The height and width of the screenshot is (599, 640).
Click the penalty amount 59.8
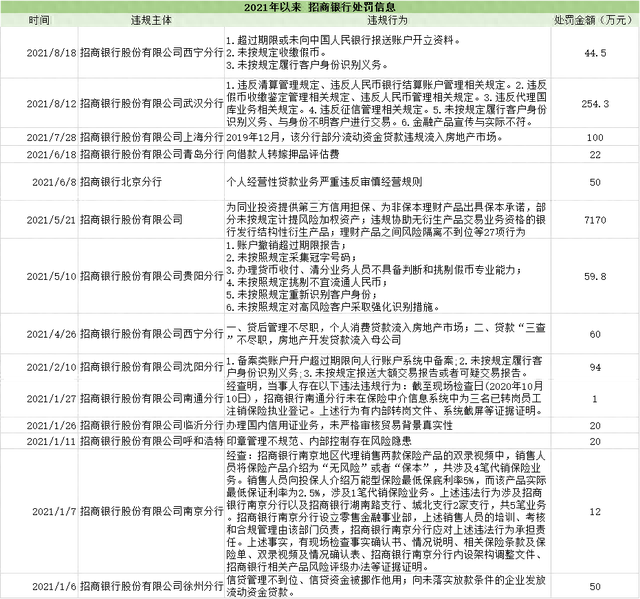tap(595, 276)
